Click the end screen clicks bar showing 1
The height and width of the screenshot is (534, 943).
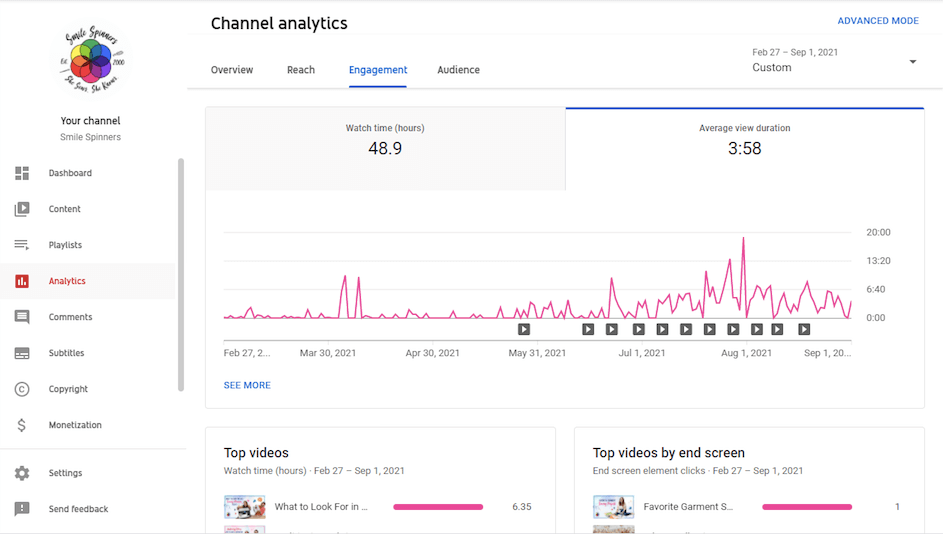click(807, 507)
